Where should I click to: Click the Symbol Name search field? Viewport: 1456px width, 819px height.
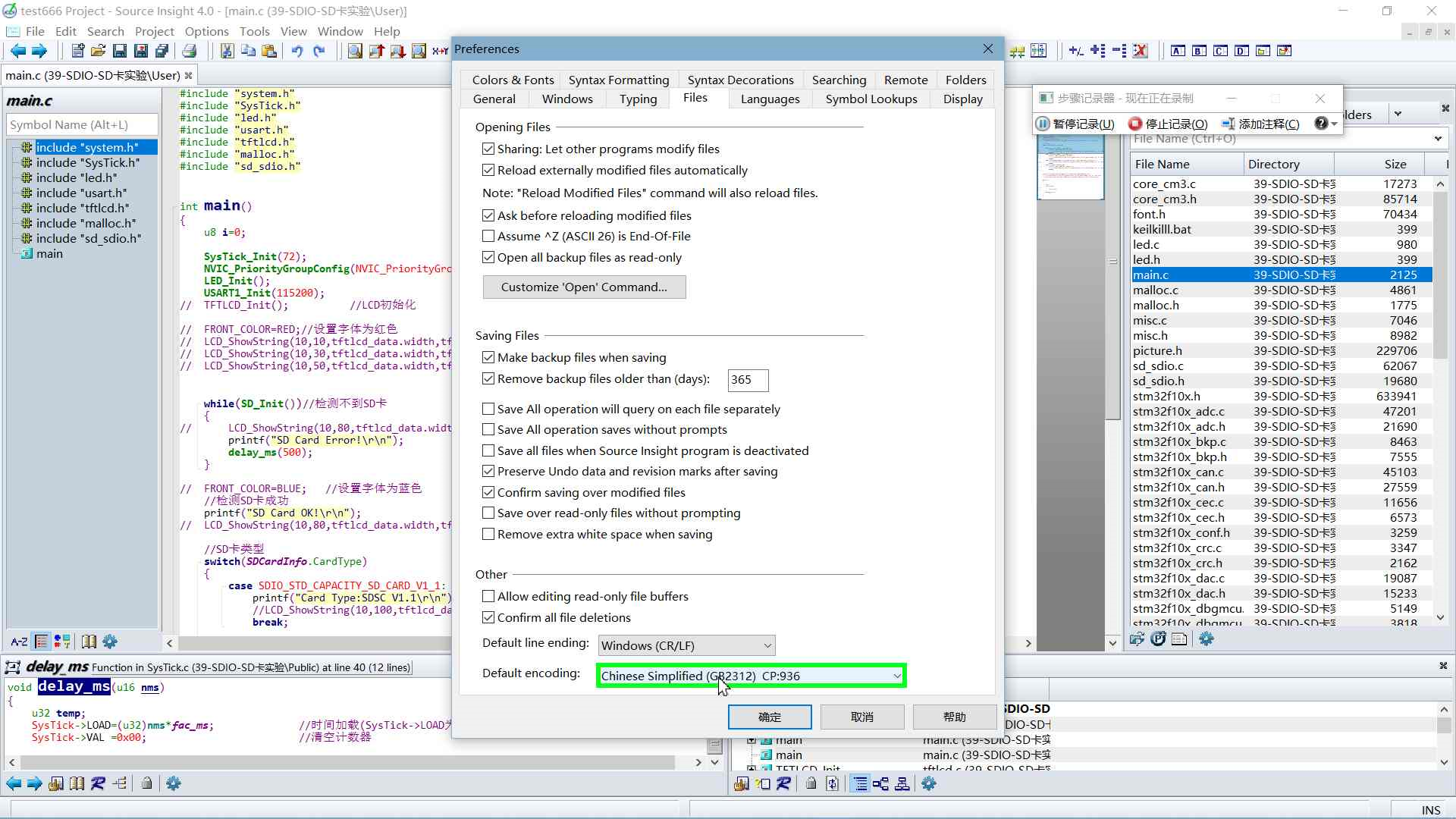click(x=82, y=125)
